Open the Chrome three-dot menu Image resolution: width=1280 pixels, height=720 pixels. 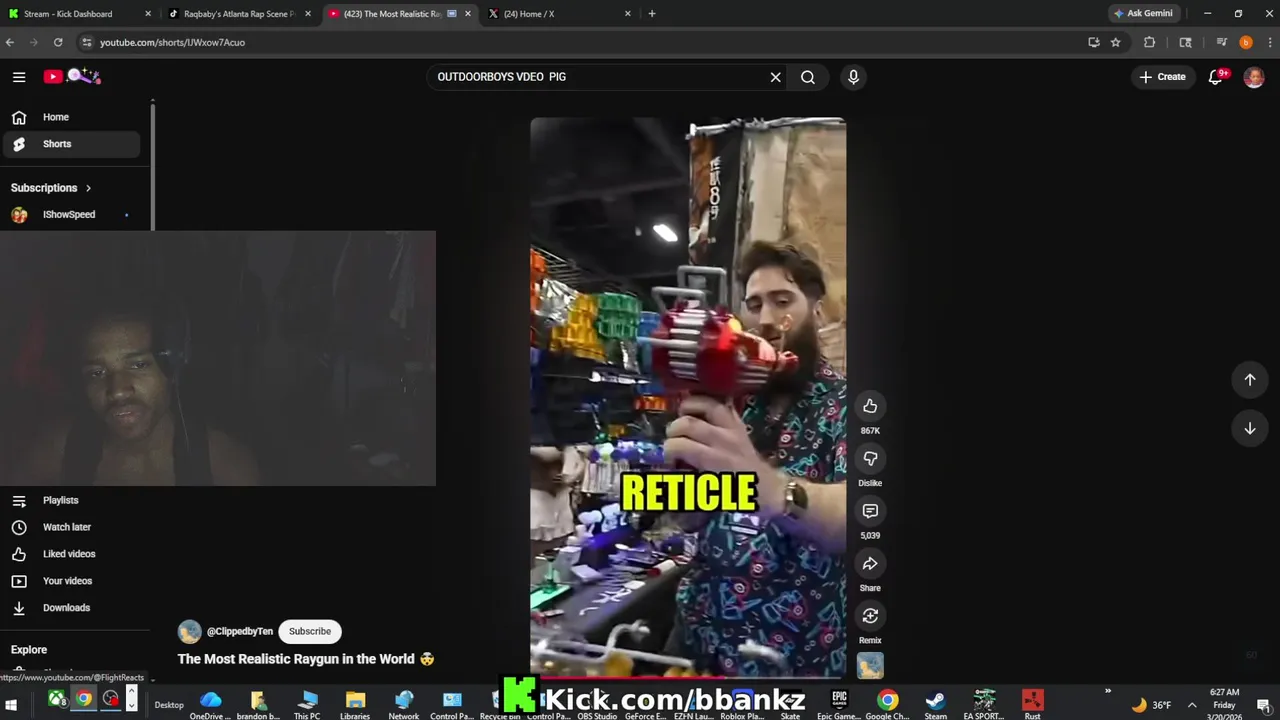1271,42
